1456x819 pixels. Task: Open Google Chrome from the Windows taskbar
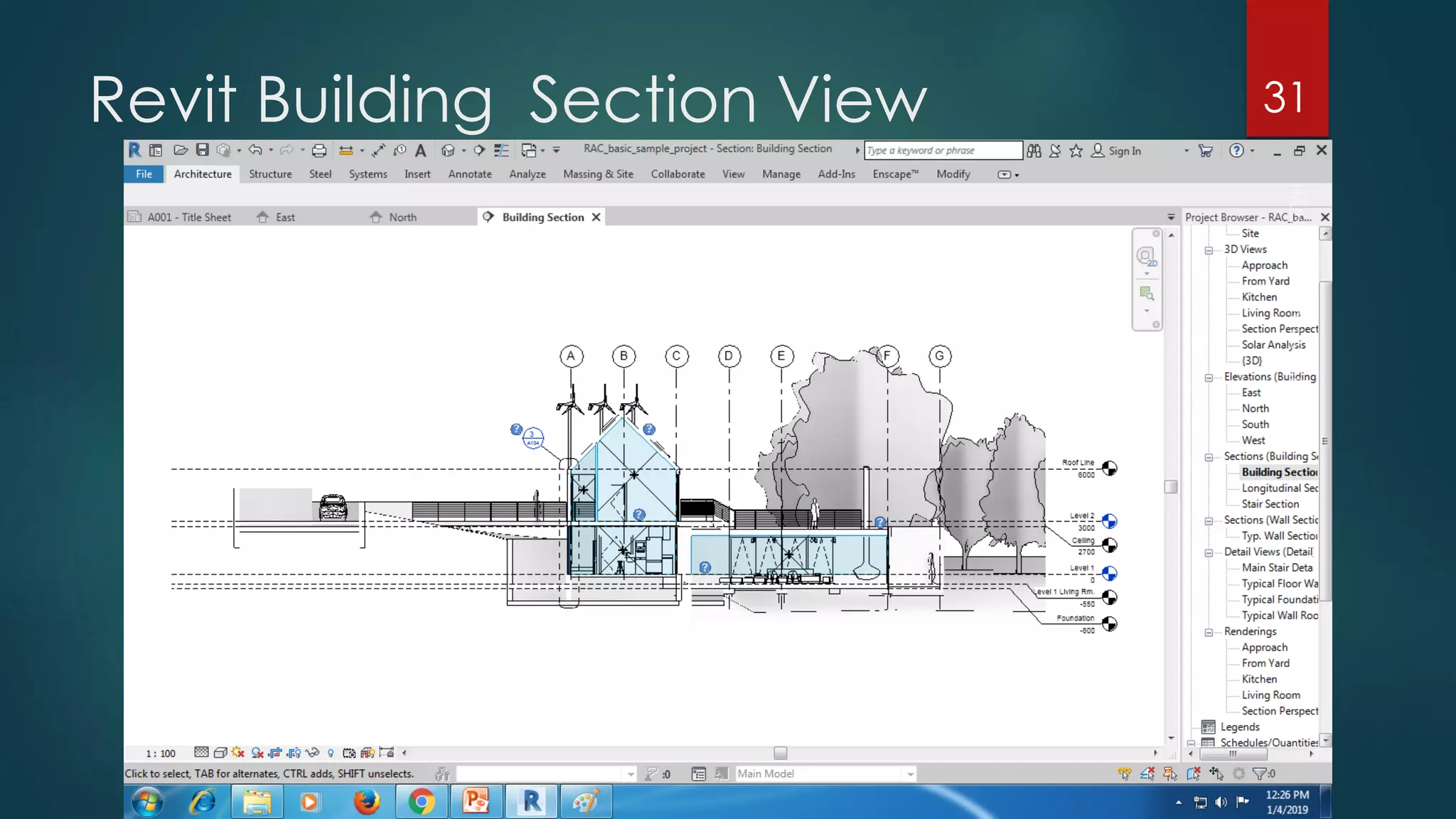[x=422, y=802]
